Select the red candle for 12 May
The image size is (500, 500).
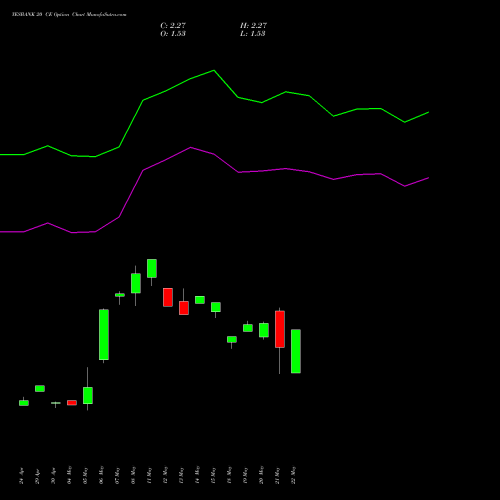(x=168, y=297)
